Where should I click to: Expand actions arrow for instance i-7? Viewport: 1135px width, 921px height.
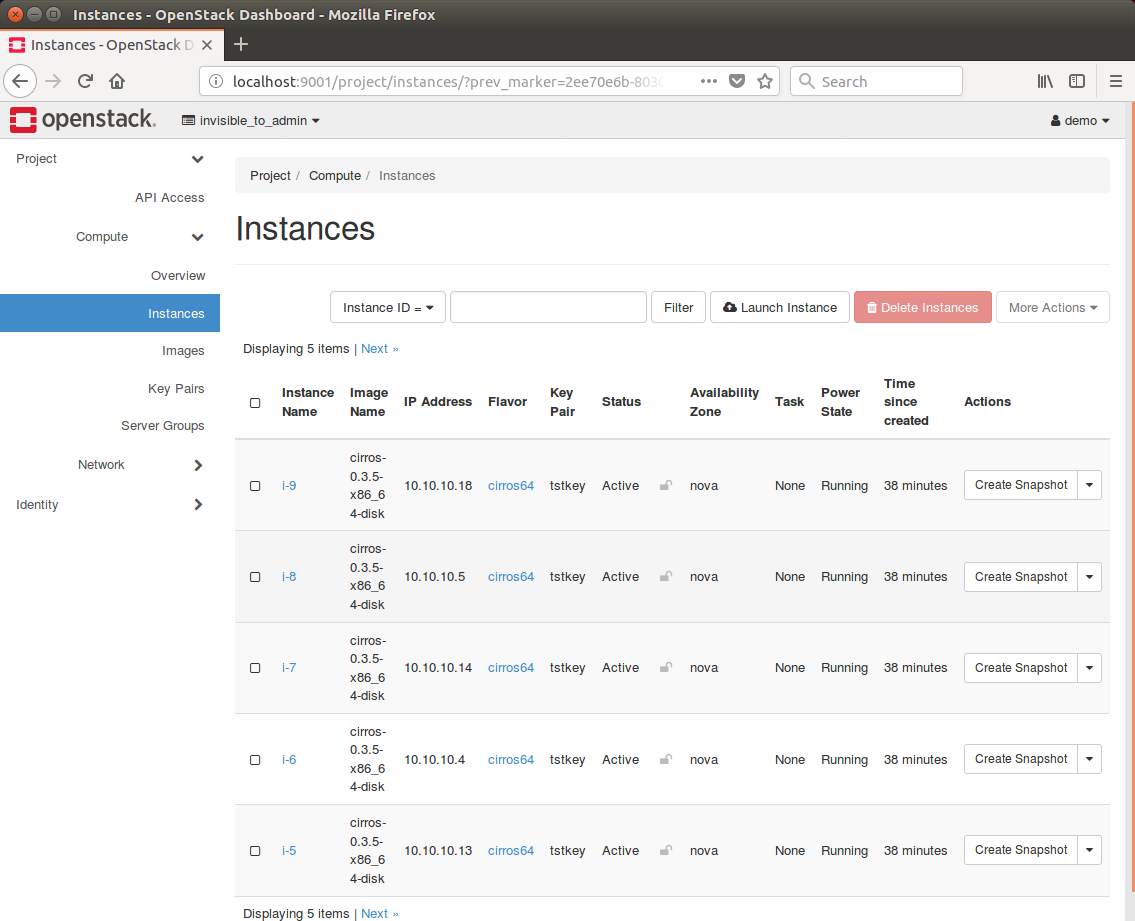pyautogui.click(x=1089, y=668)
